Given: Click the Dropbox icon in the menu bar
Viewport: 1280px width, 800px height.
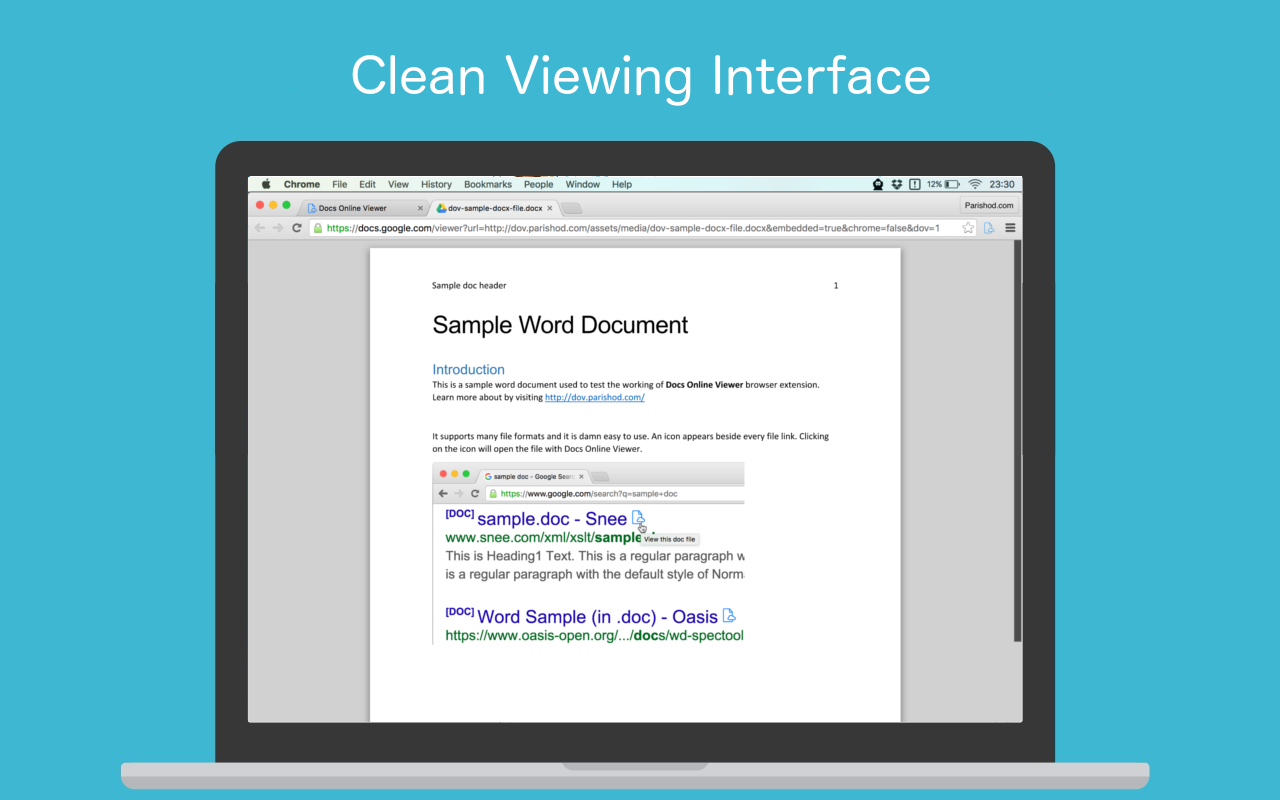Looking at the screenshot, I should [897, 184].
